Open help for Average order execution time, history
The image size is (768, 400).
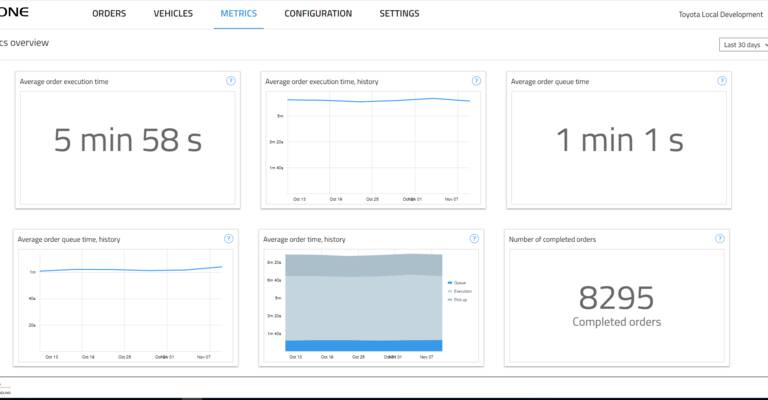[x=476, y=81]
